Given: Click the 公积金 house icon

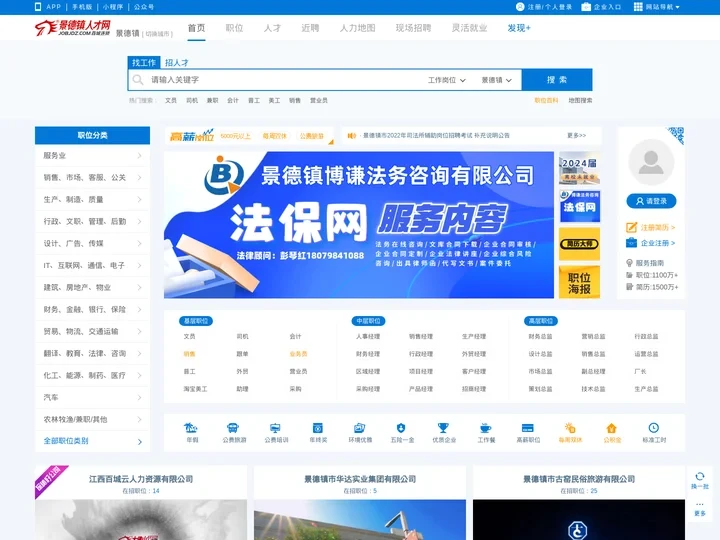Looking at the screenshot, I should pyautogui.click(x=612, y=428).
